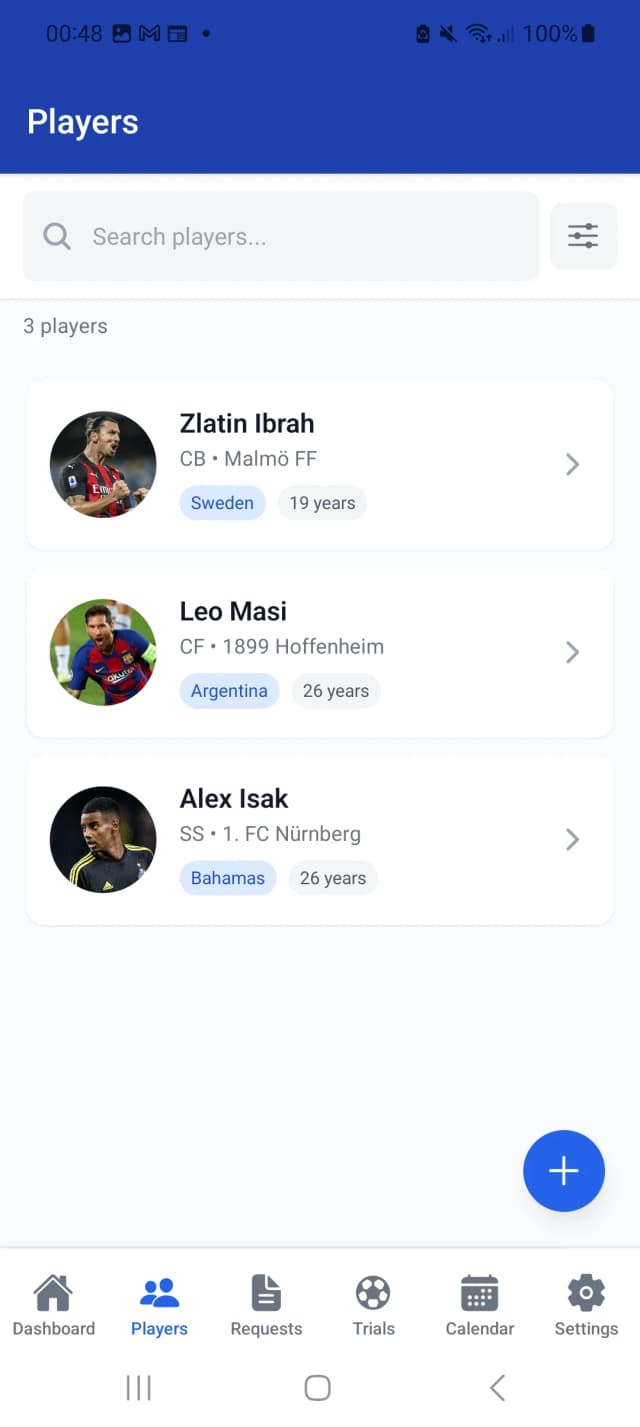The height and width of the screenshot is (1427, 640).
Task: Tap the 19 years age chip
Action: [x=322, y=503]
